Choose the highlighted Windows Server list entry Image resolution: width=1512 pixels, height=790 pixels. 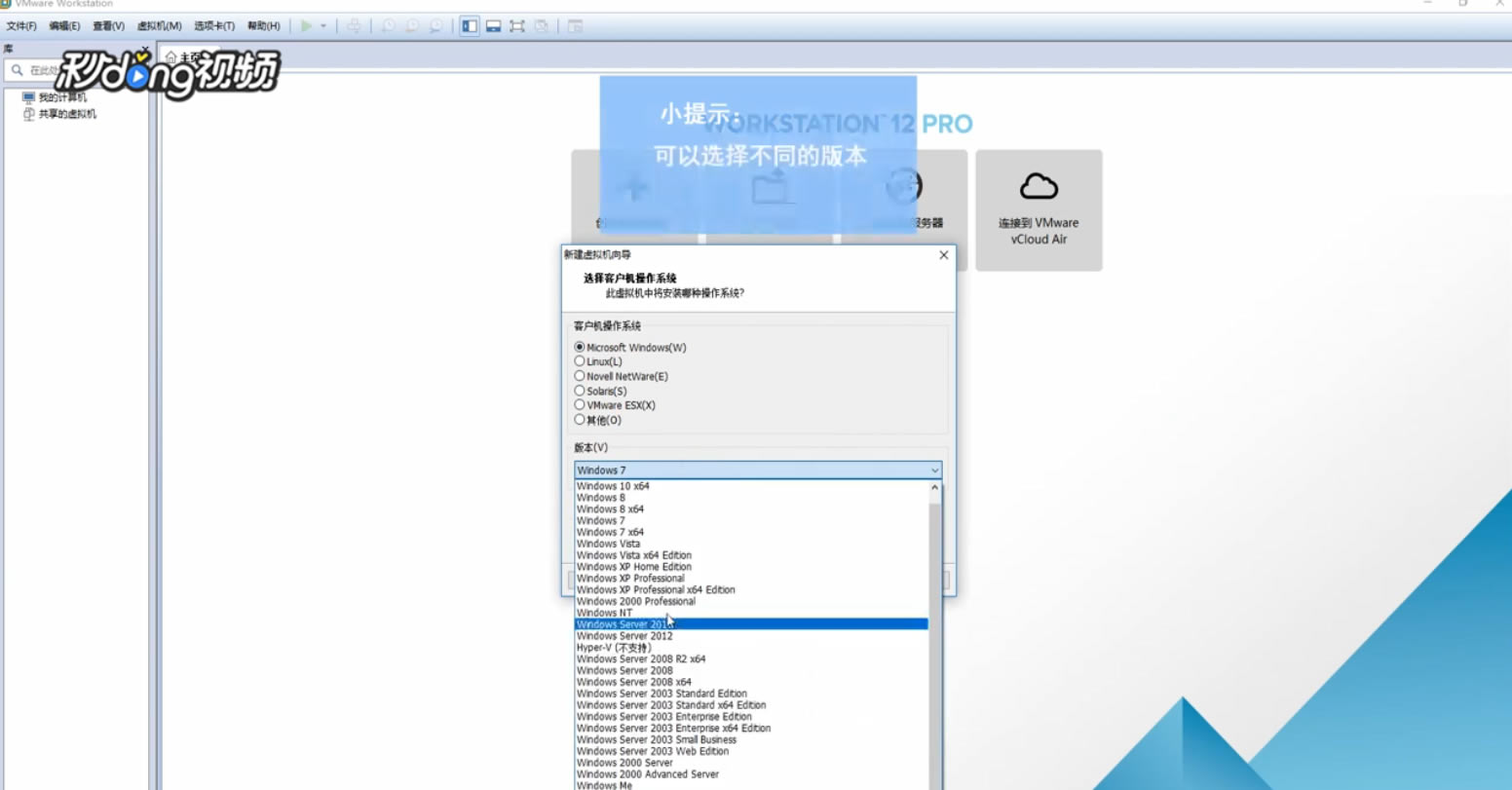pos(751,624)
